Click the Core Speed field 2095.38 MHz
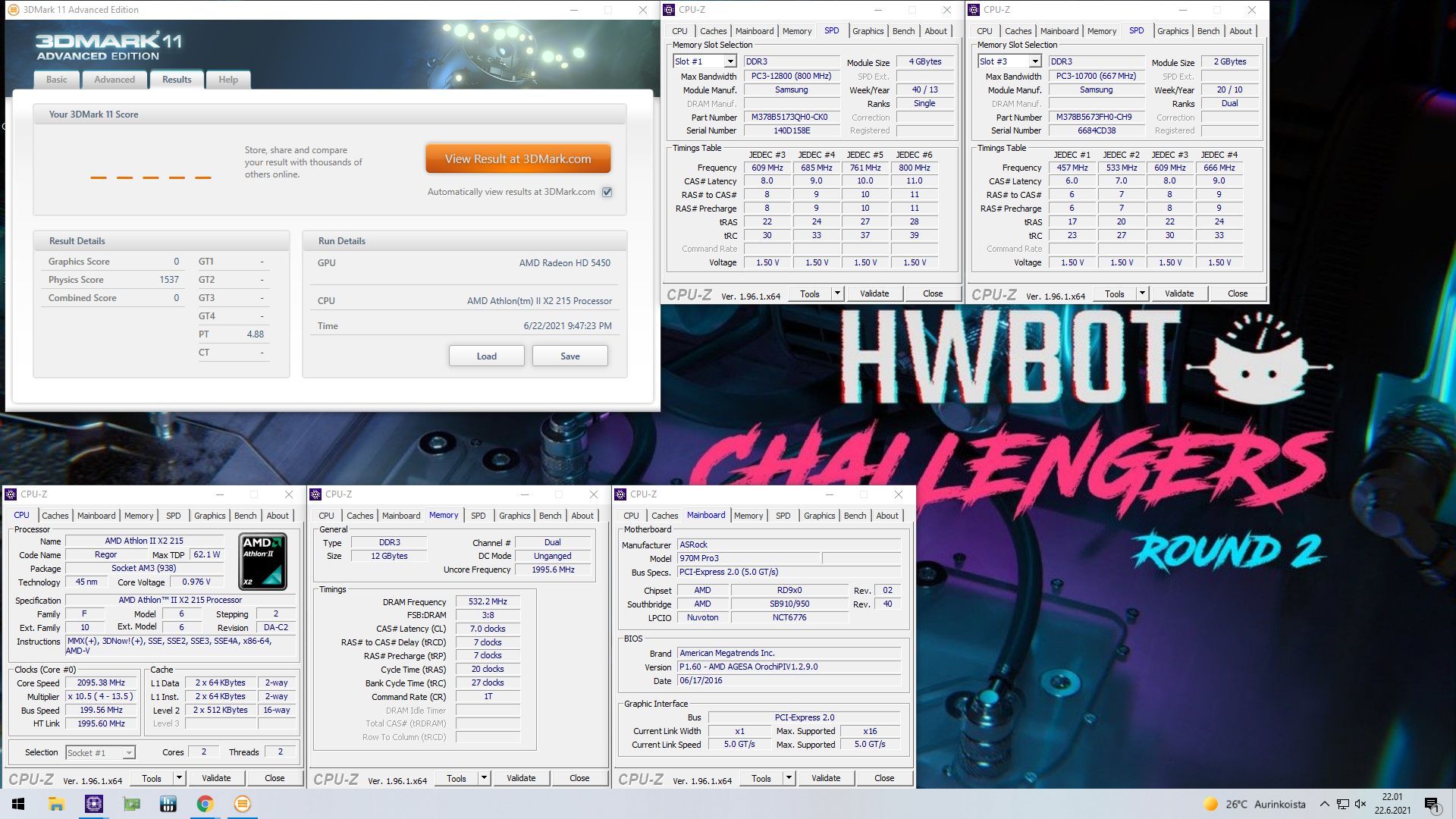 [x=102, y=683]
